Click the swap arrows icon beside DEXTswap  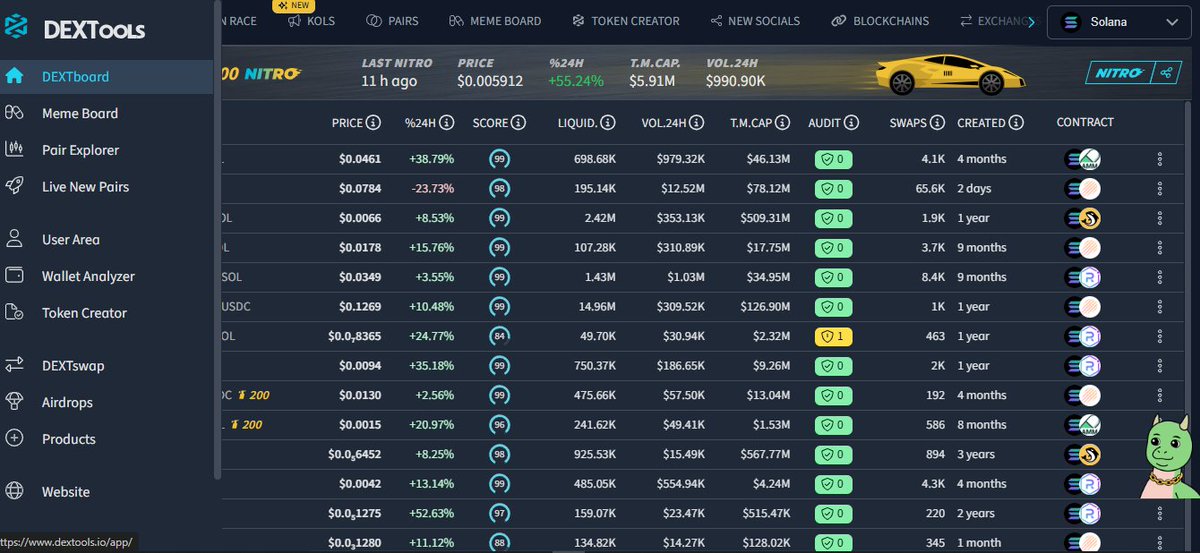[15, 366]
